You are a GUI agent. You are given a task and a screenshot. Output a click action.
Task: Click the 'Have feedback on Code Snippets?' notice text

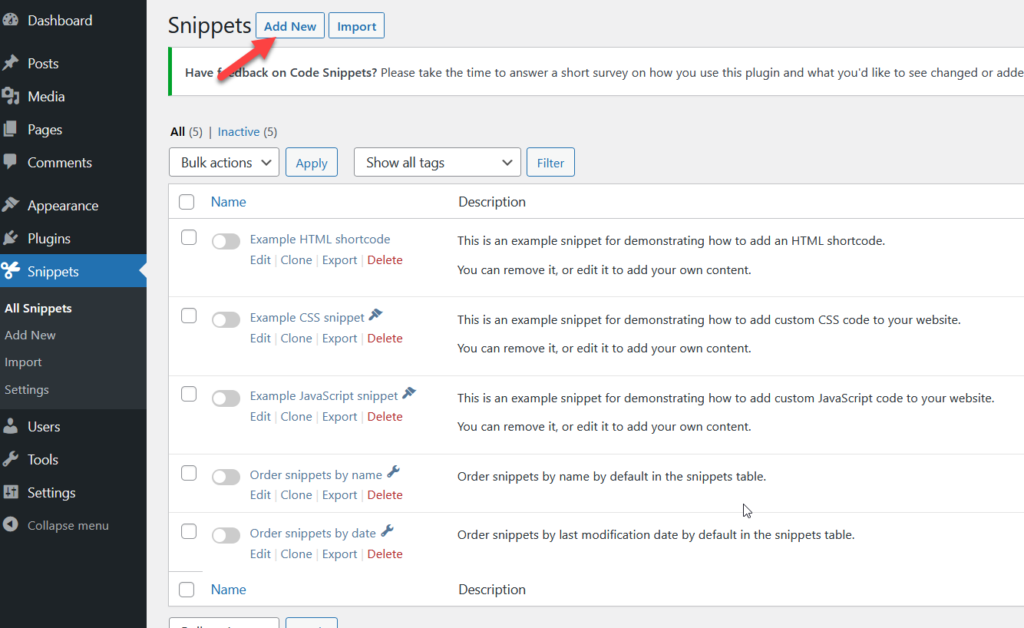point(281,72)
